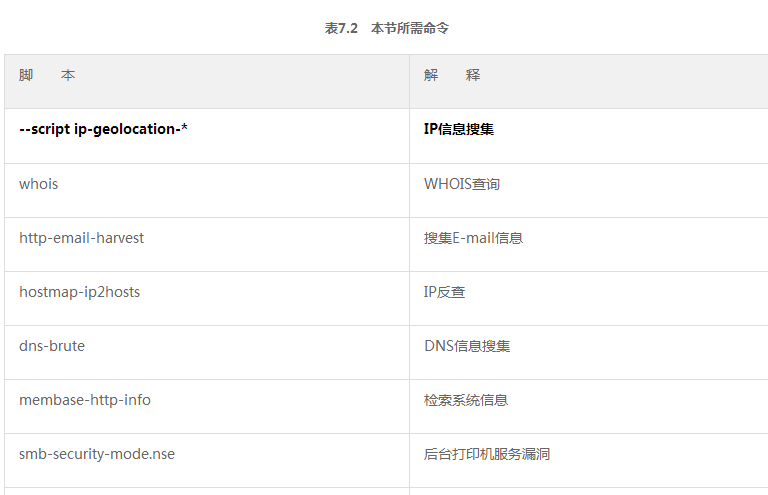Screen dimensions: 768x495
Task: Select the 脚本 column header
Action: coord(47,75)
